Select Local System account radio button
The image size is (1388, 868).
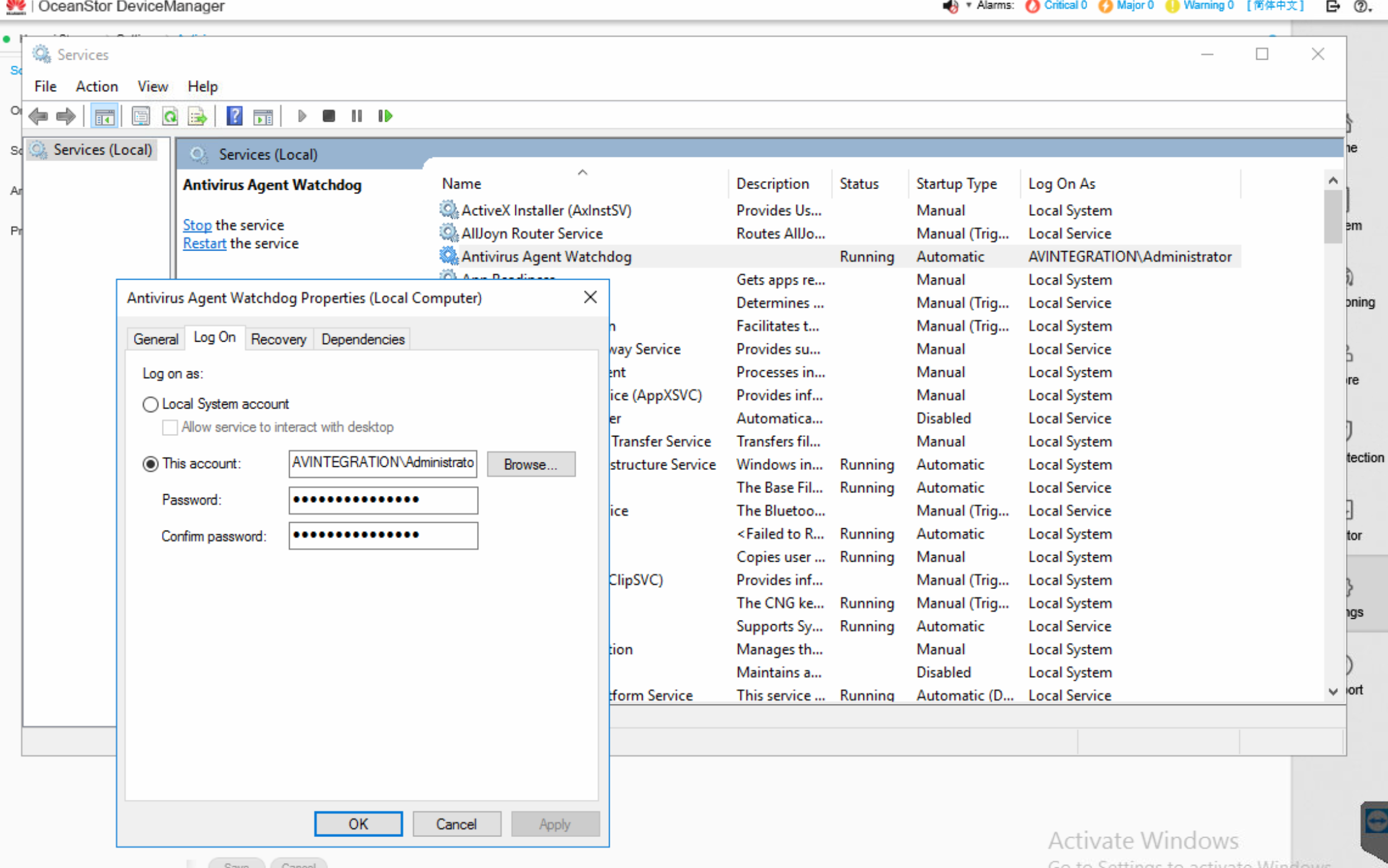(150, 404)
